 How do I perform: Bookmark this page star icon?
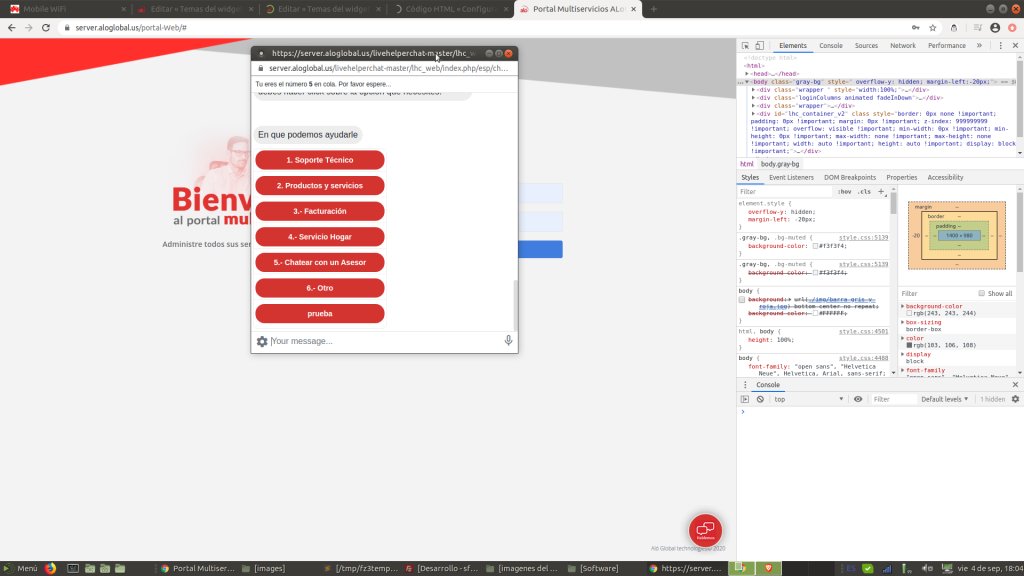933,27
